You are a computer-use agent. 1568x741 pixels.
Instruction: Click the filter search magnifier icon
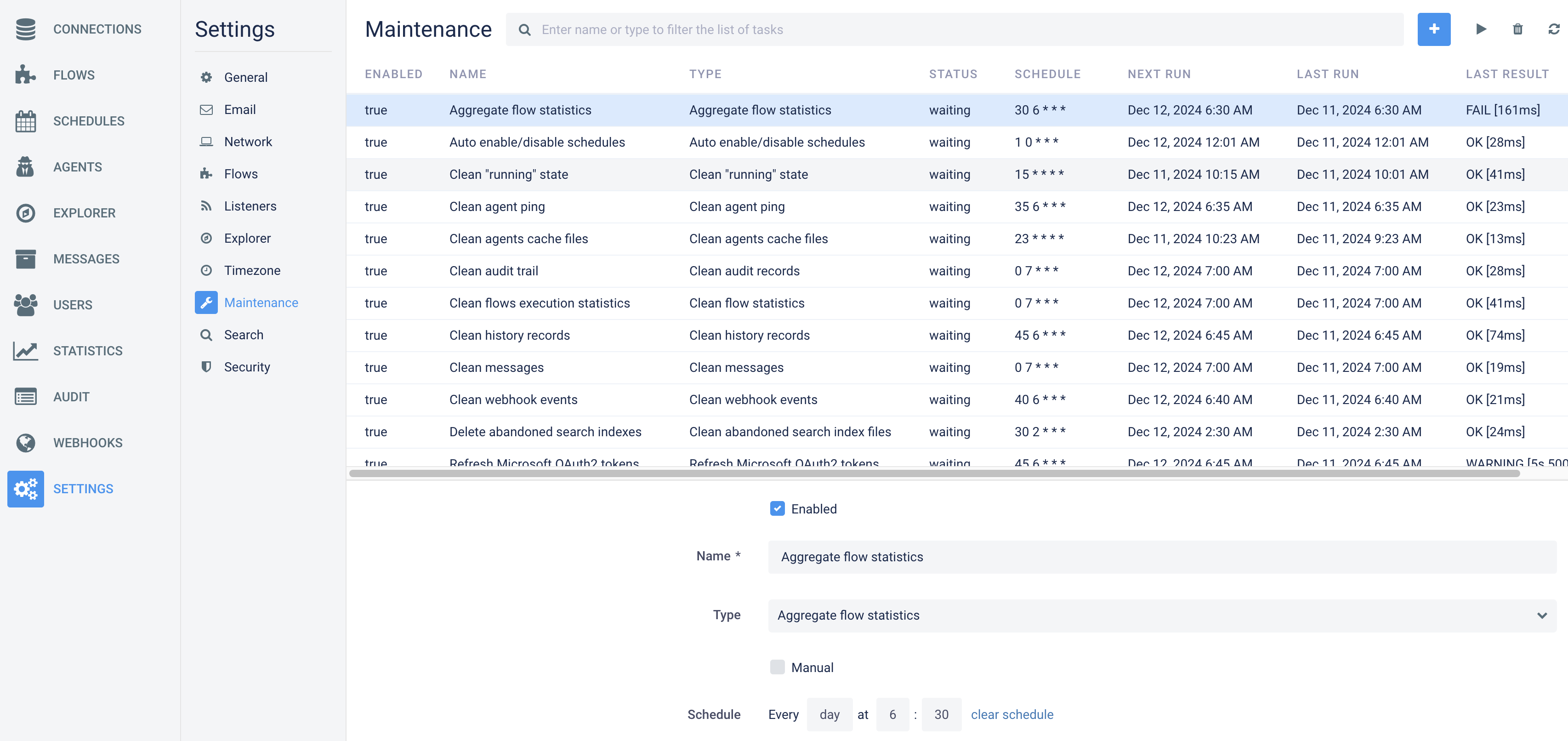click(x=524, y=30)
